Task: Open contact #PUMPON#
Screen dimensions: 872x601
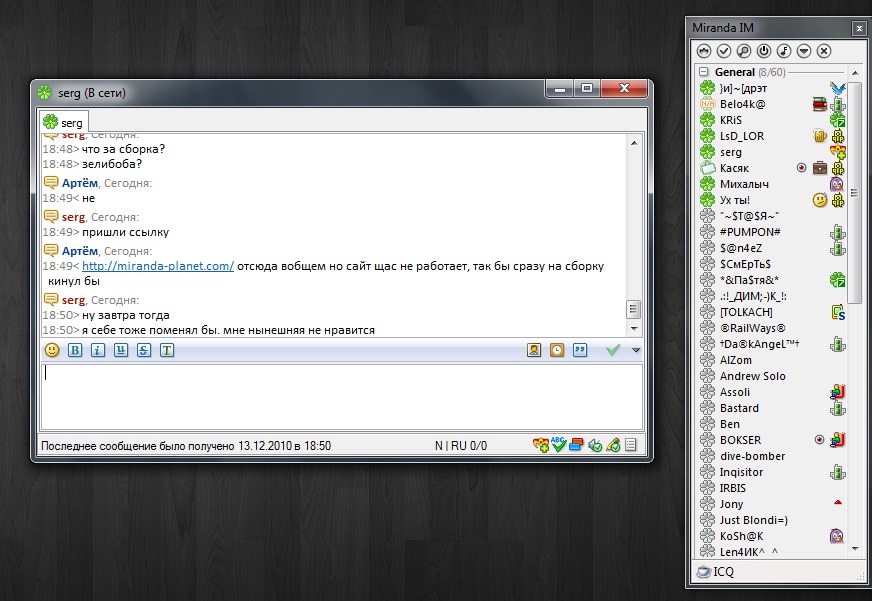Action: point(750,232)
